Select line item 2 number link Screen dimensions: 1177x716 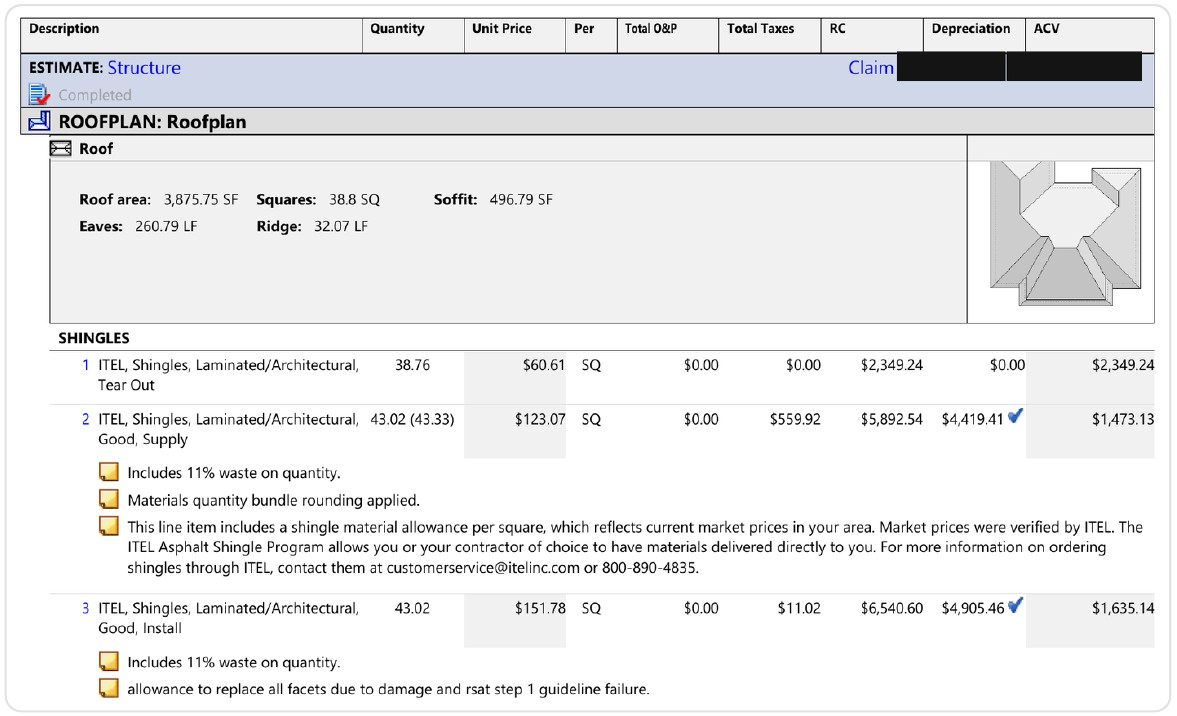(x=86, y=419)
